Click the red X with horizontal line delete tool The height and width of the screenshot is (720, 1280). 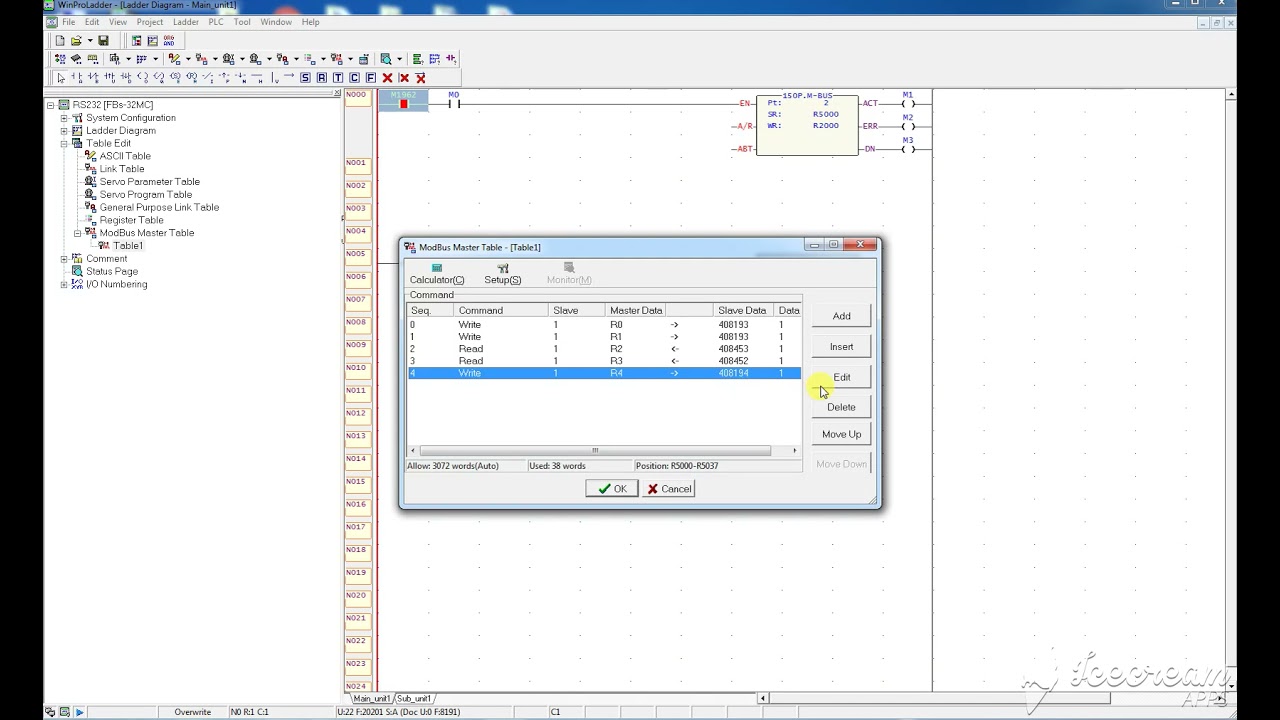(420, 78)
